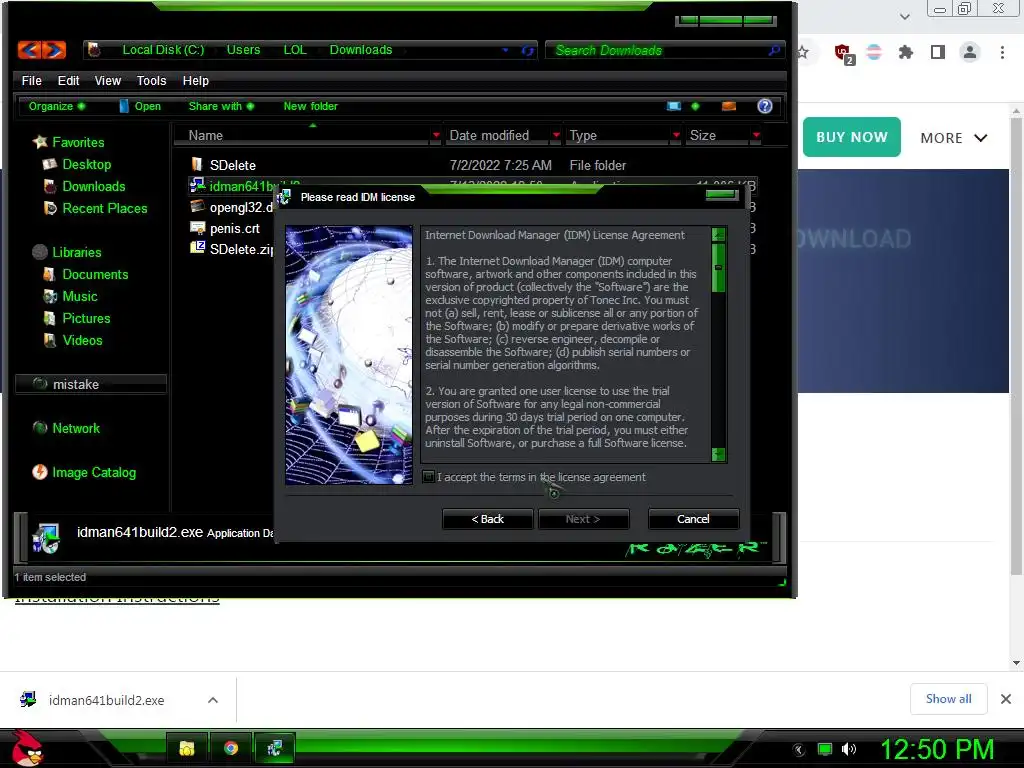Image resolution: width=1024 pixels, height=768 pixels.
Task: Click the penis.crt certificate file icon
Action: pyautogui.click(x=197, y=227)
